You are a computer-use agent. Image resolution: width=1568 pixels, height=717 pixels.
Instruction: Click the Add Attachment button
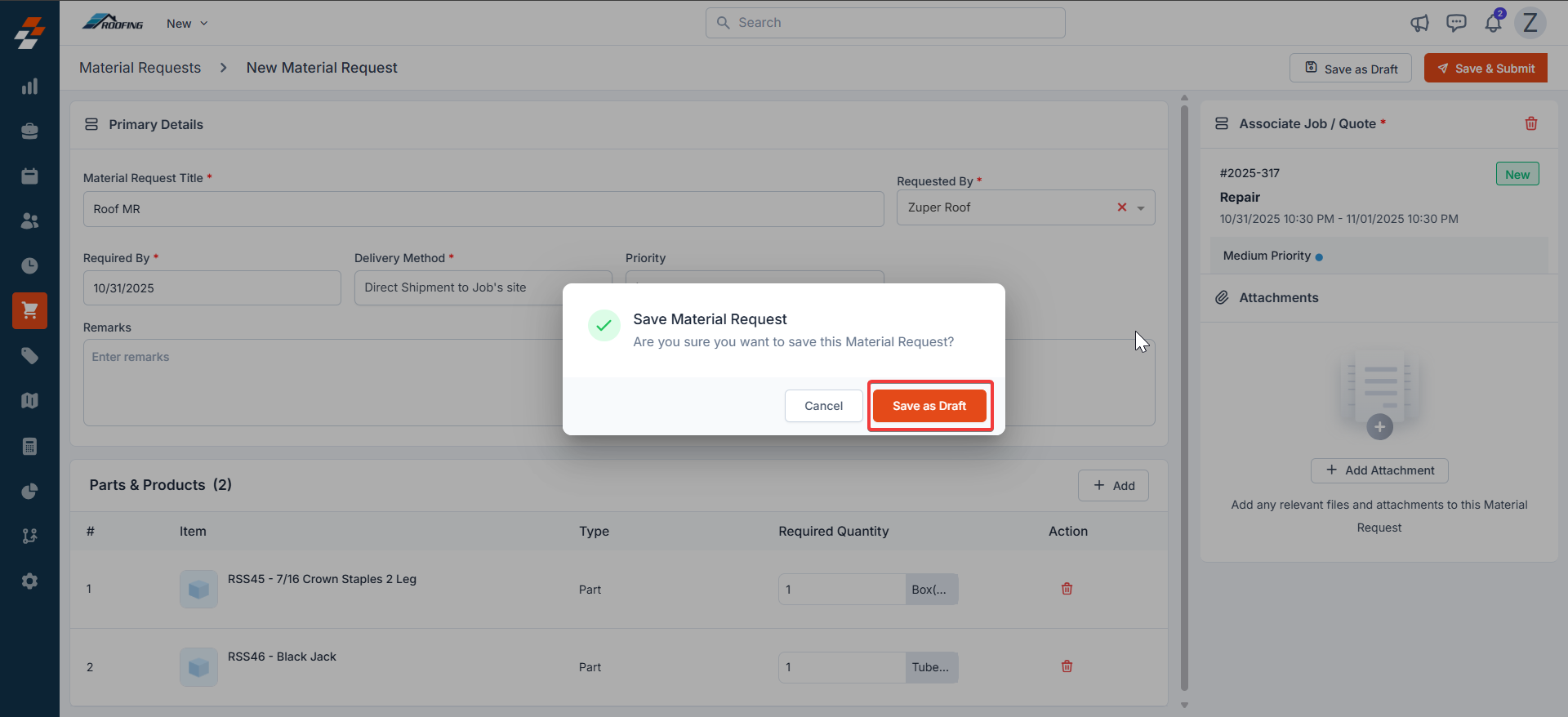1379,470
